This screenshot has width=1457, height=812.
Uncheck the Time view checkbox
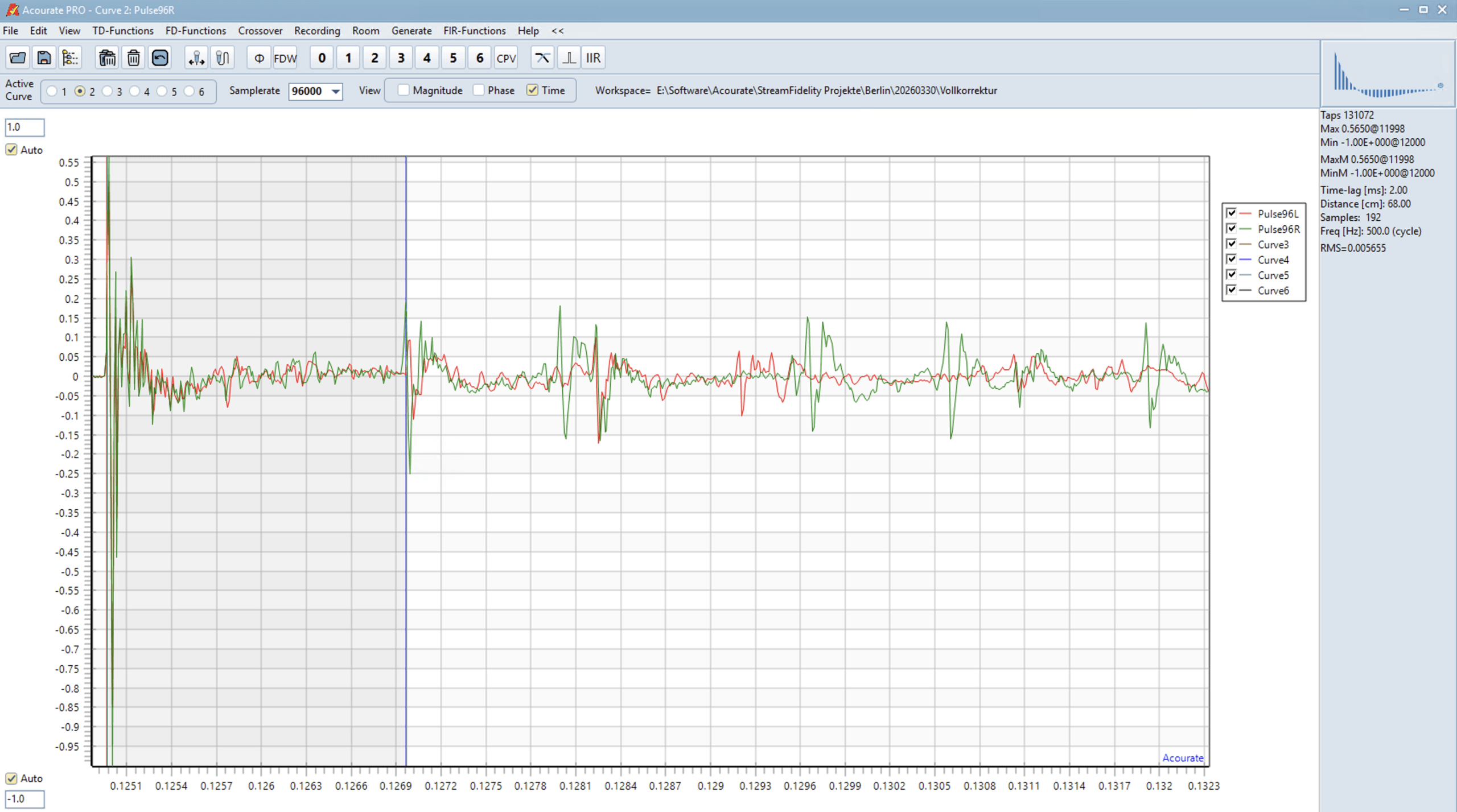pyautogui.click(x=532, y=90)
